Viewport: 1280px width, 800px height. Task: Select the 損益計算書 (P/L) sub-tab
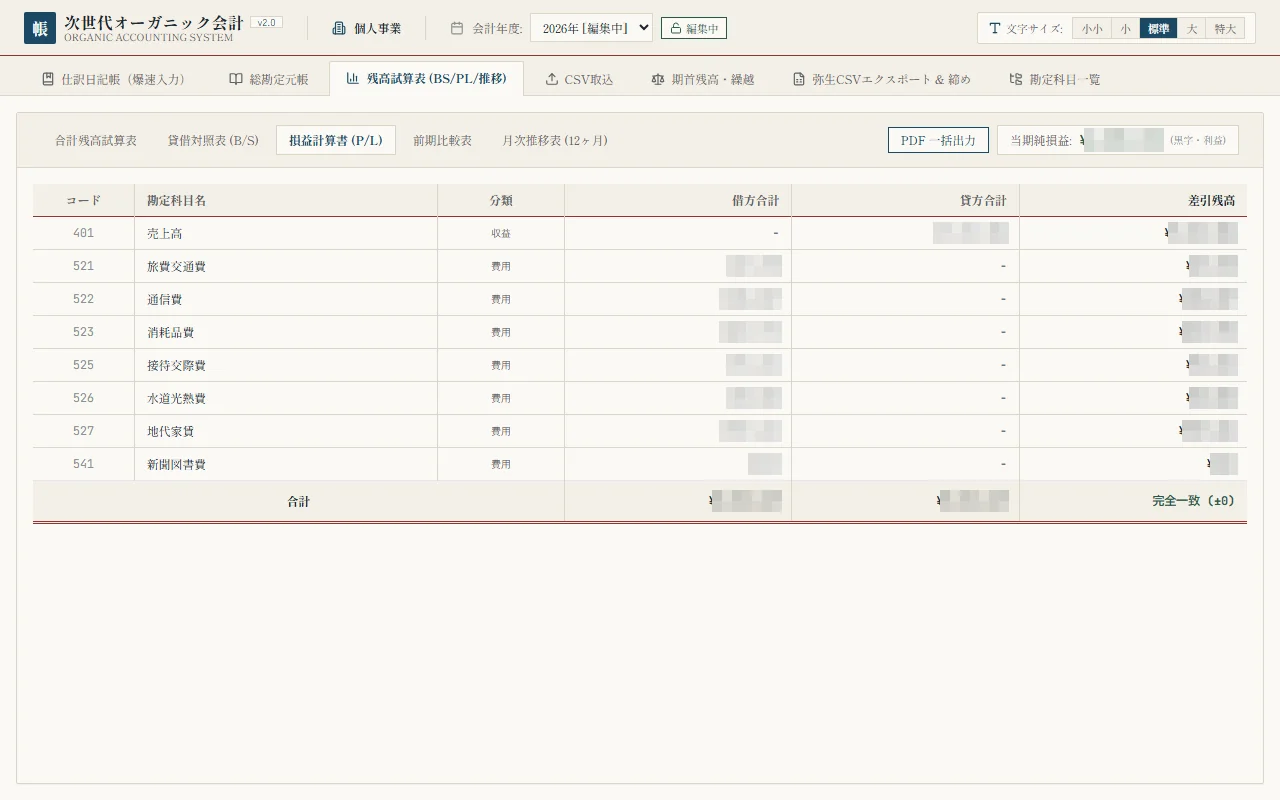[336, 140]
